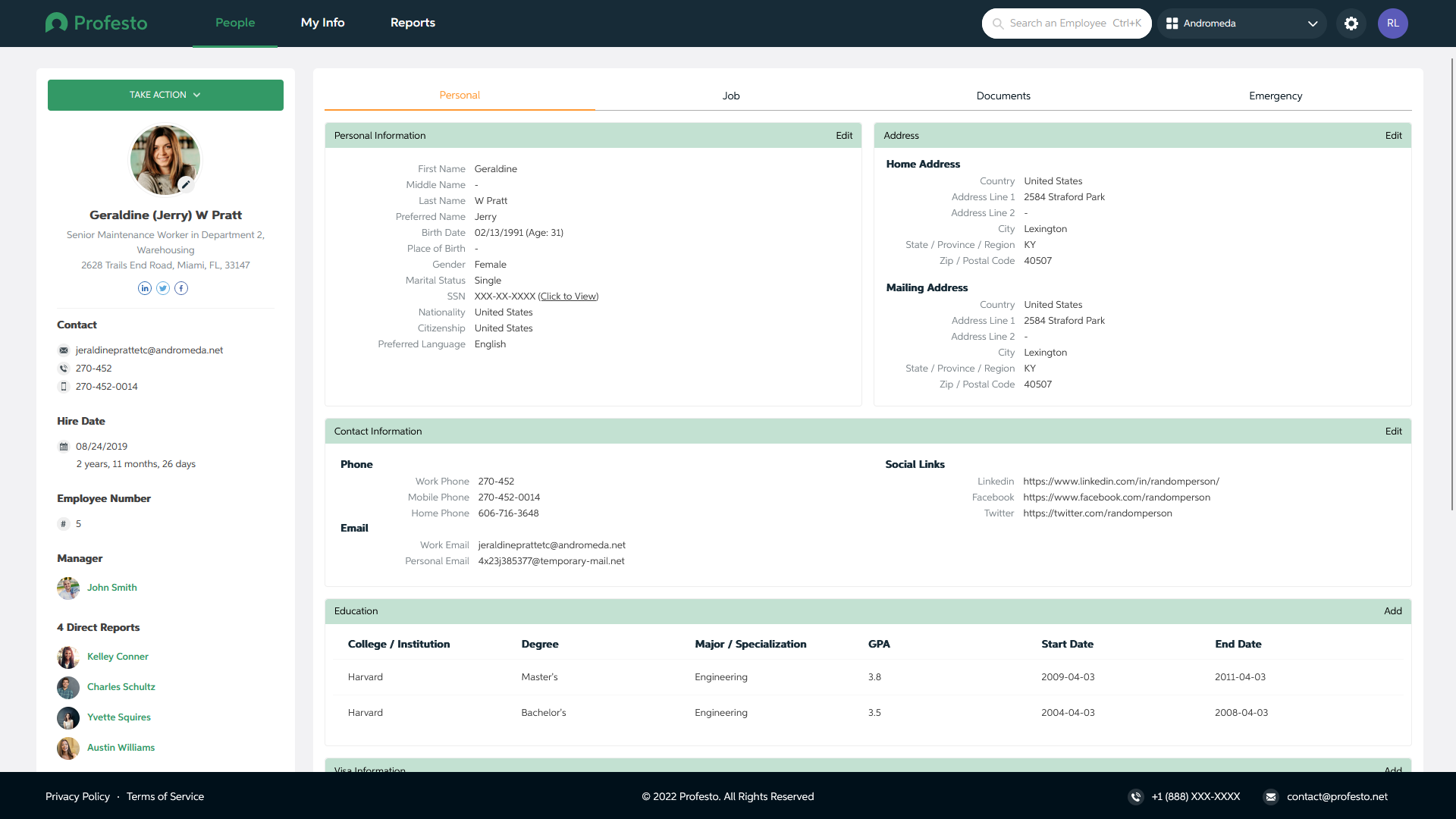This screenshot has height=819, width=1456.
Task: Switch to the Emergency tab
Action: [1275, 96]
